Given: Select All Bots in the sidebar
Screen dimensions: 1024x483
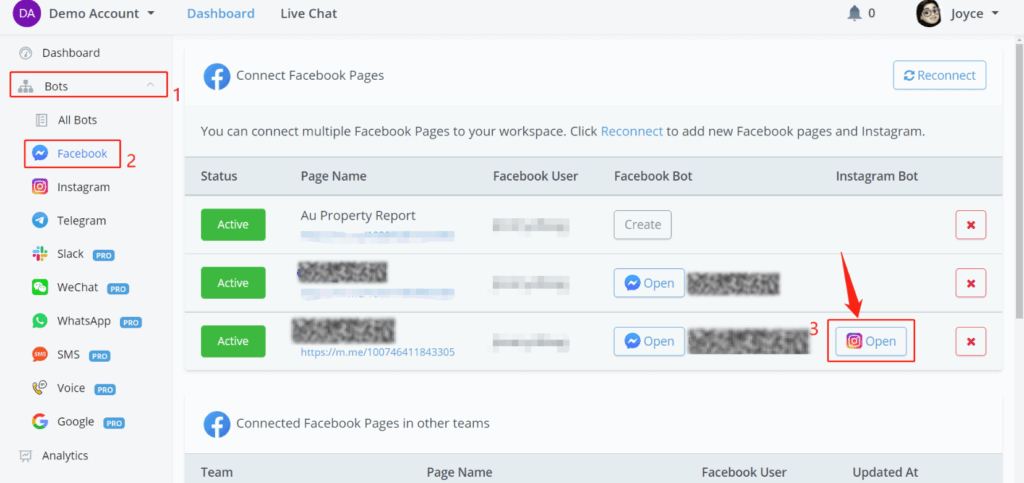Looking at the screenshot, I should click(x=77, y=120).
